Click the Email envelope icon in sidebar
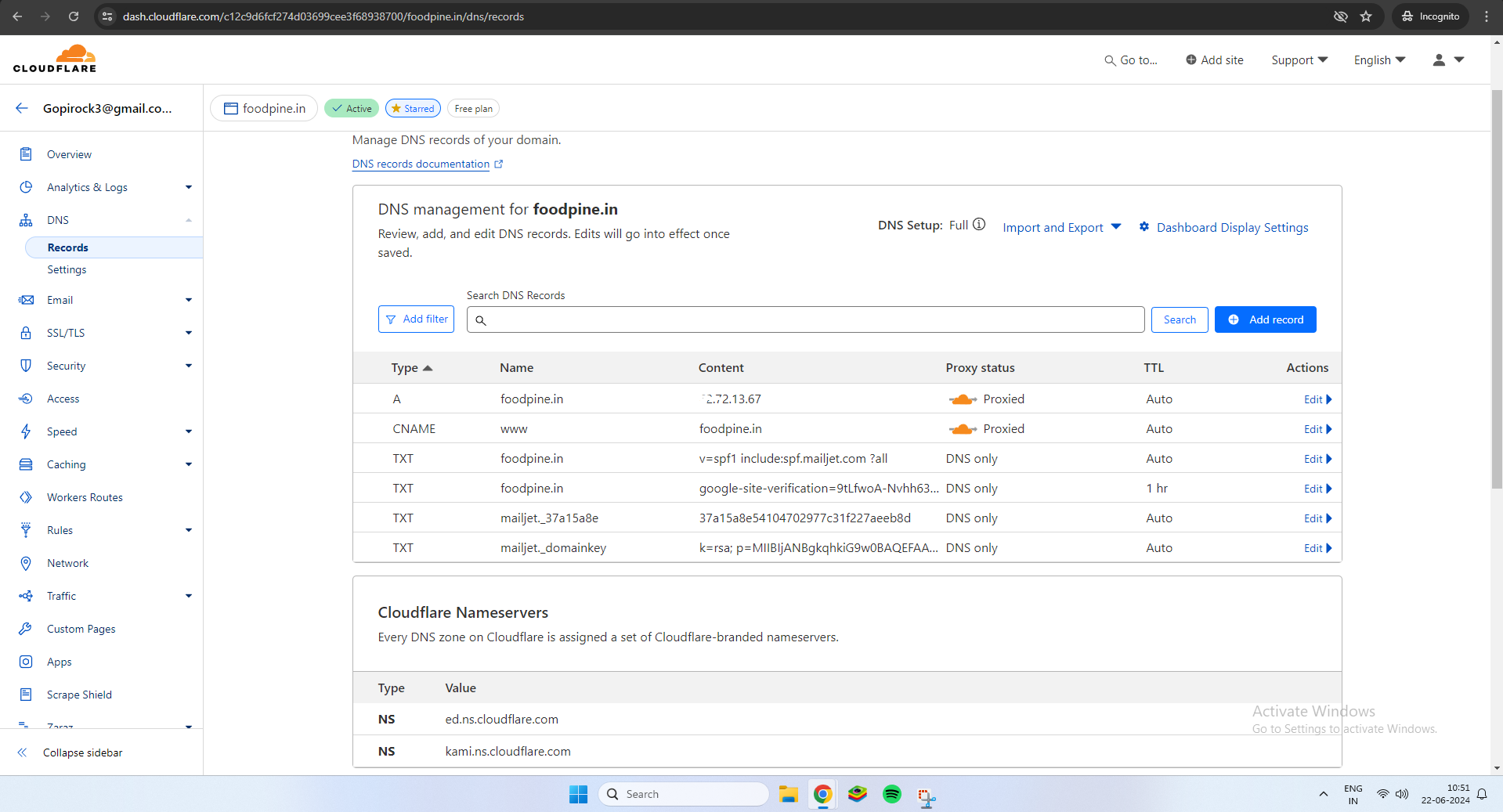Screen dimensions: 1503x812 26,300
